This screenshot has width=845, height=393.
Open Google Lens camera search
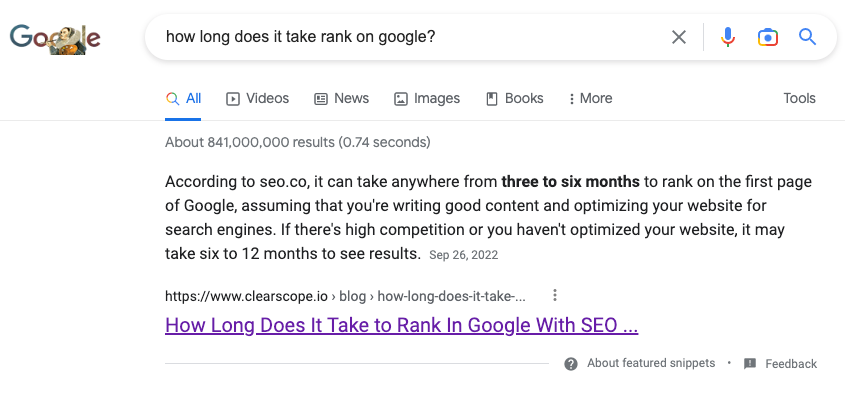(767, 37)
